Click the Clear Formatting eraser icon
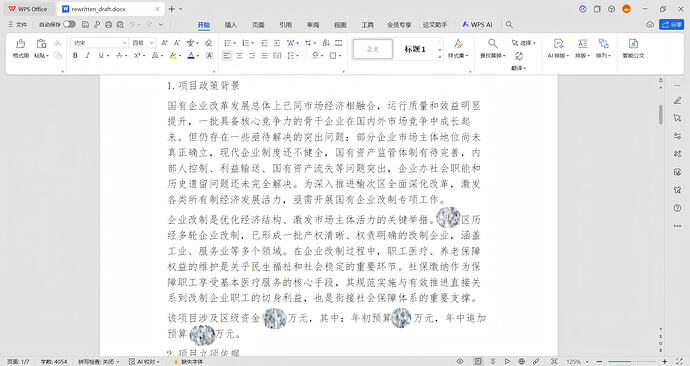 point(209,43)
